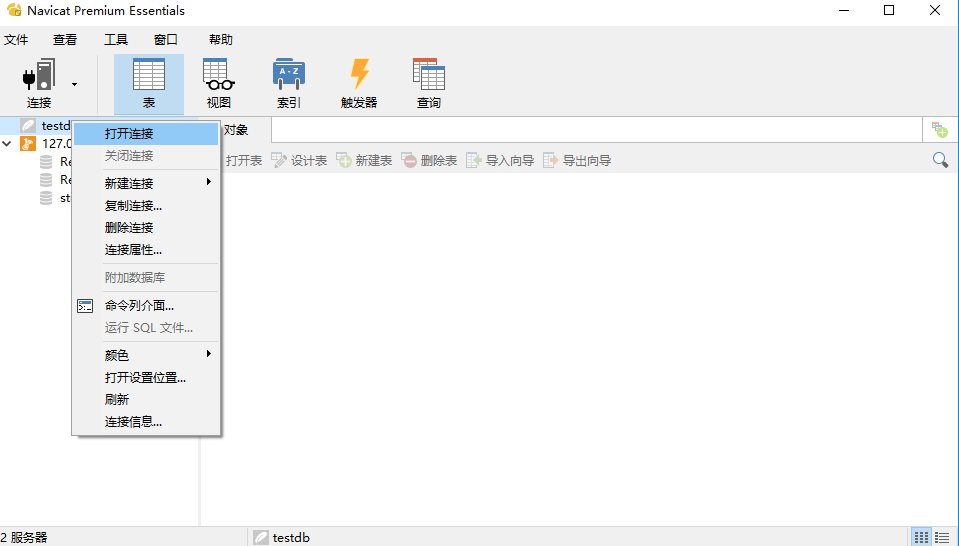Collapse the 127.0 connection tree node
959x546 pixels.
coord(7,144)
